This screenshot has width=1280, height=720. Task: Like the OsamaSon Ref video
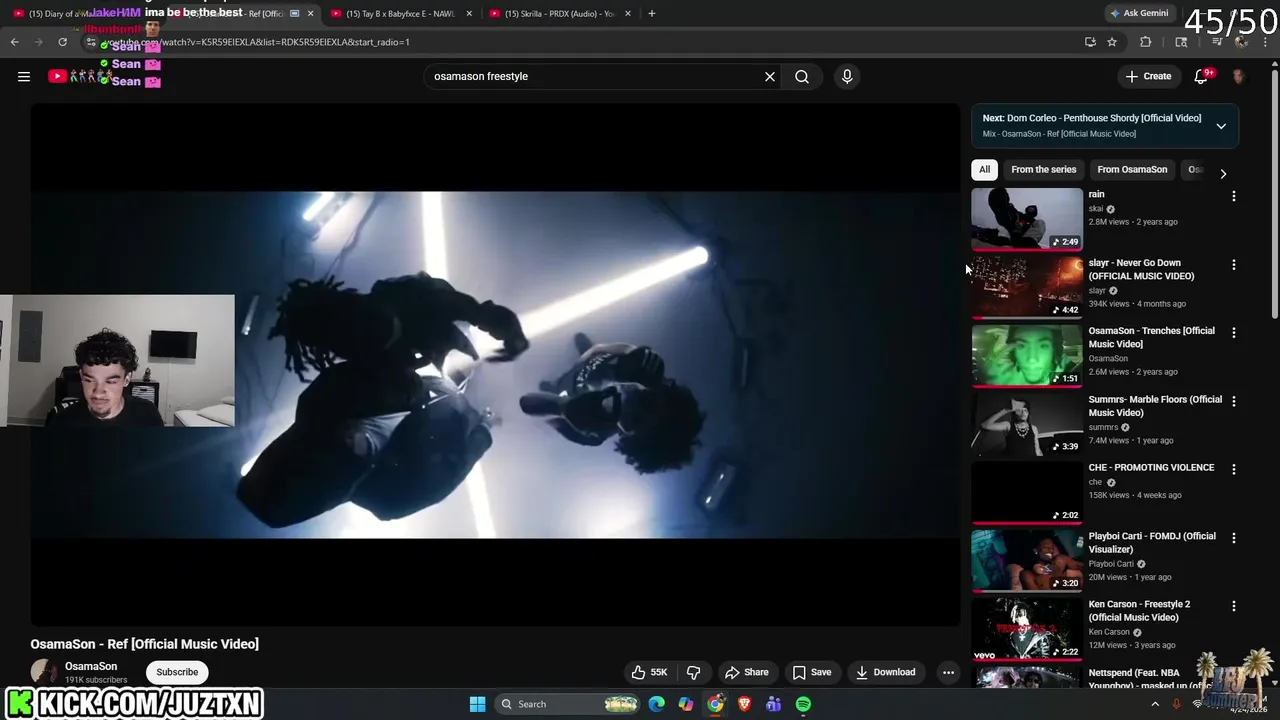(x=649, y=672)
